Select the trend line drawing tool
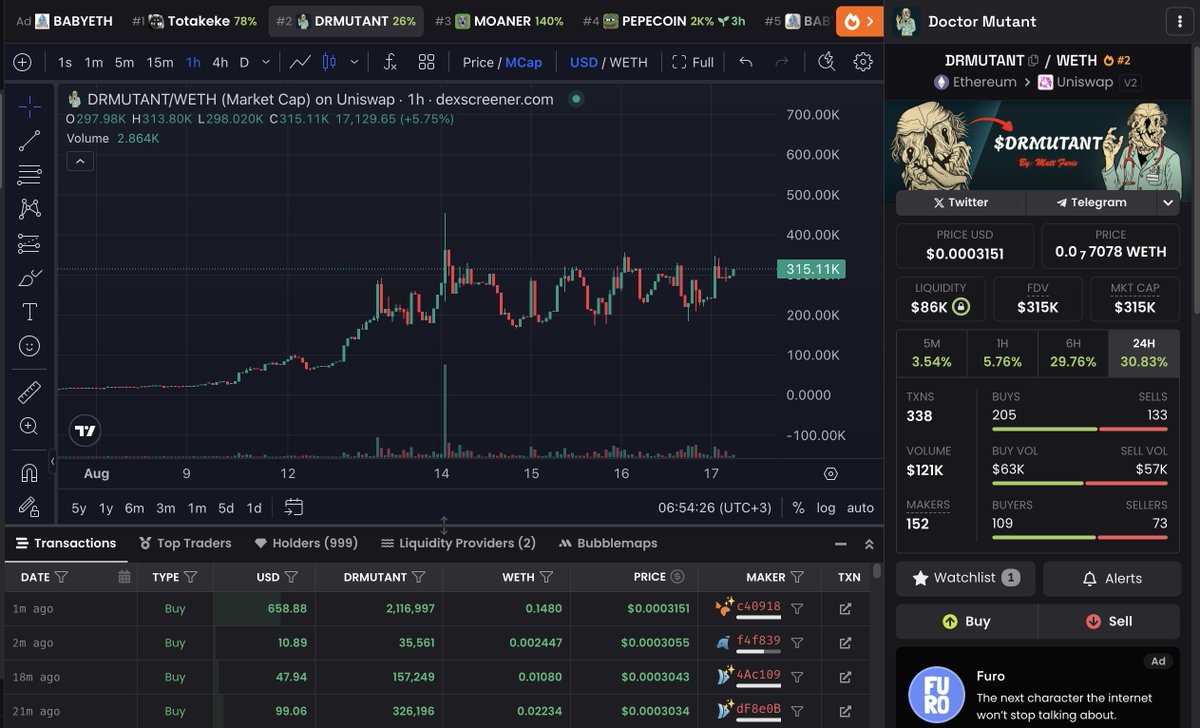Viewport: 1200px width, 728px height. point(29,140)
